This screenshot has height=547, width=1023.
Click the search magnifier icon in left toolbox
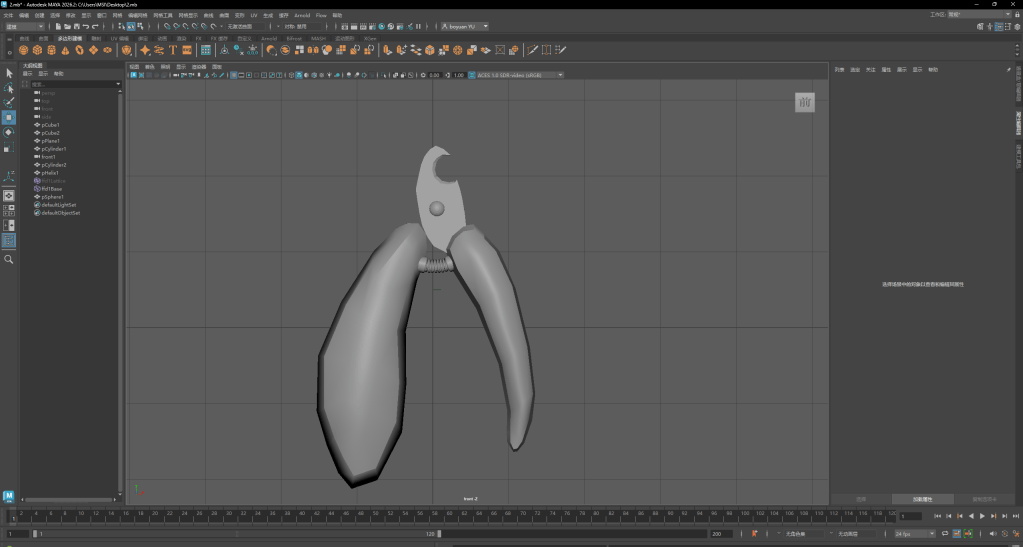(9, 259)
